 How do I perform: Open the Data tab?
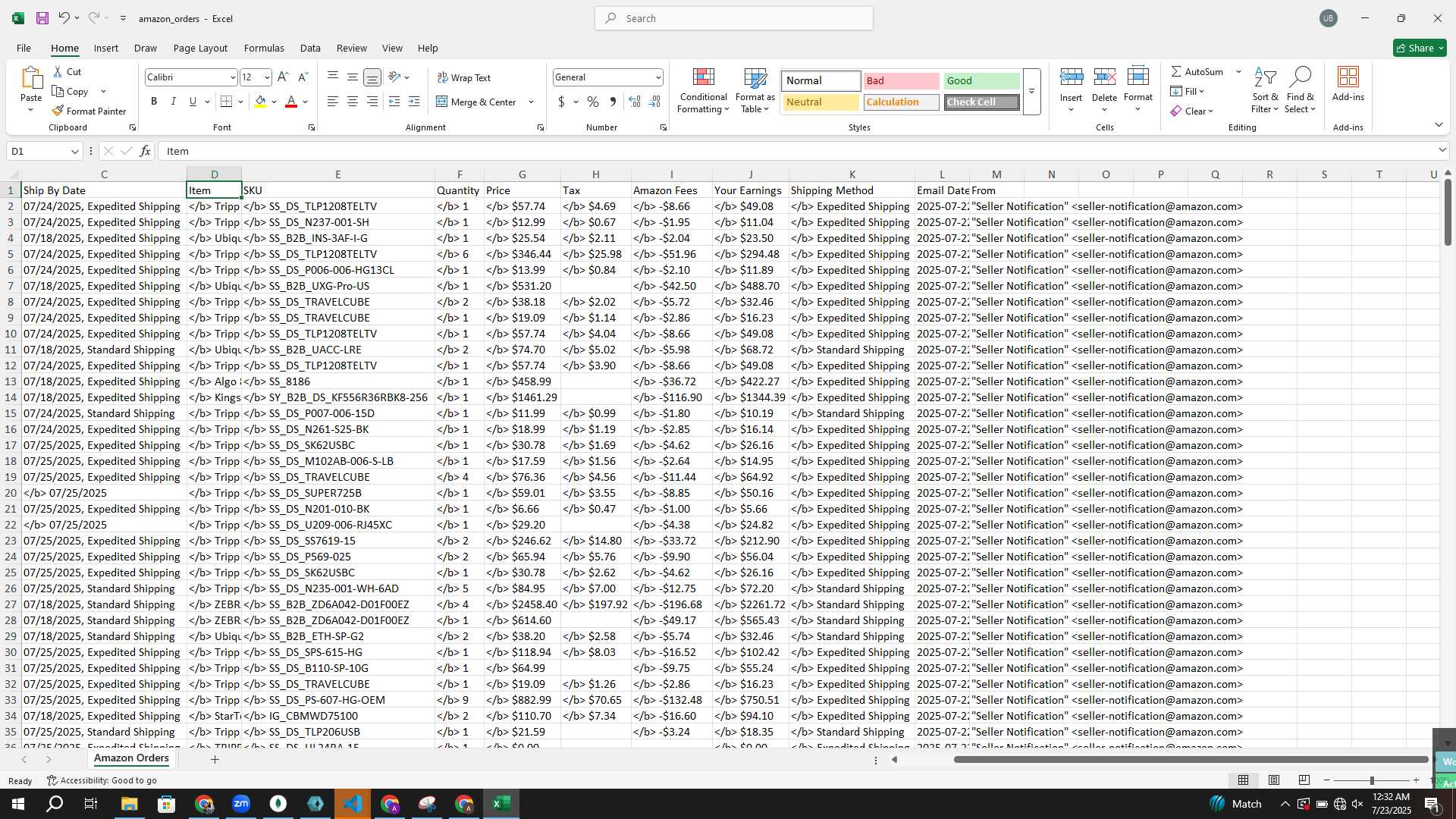310,48
